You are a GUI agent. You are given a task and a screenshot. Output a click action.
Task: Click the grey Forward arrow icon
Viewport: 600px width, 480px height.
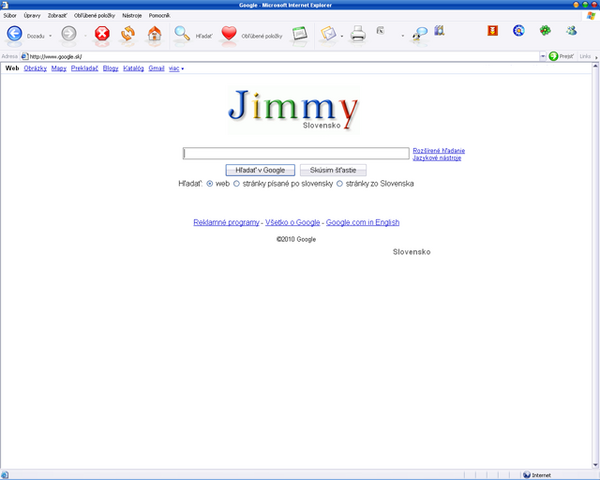click(69, 34)
